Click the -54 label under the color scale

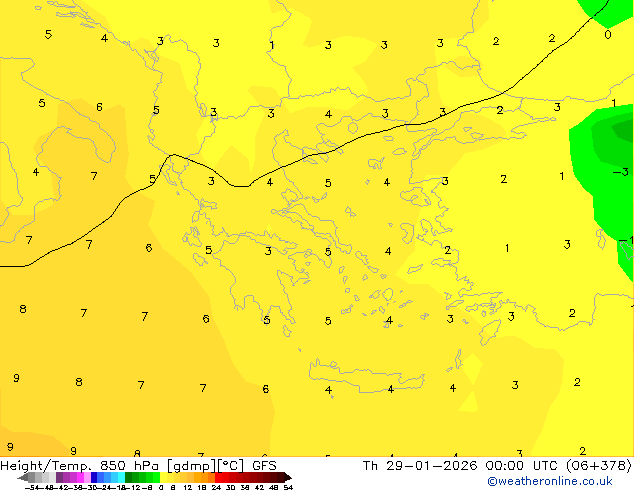click(32, 487)
